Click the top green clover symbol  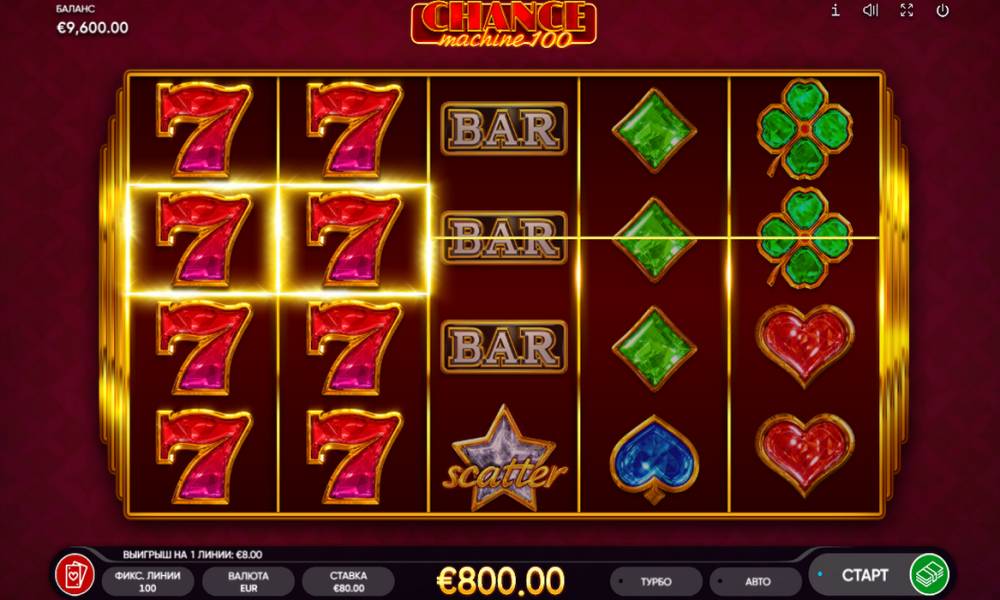tap(804, 128)
